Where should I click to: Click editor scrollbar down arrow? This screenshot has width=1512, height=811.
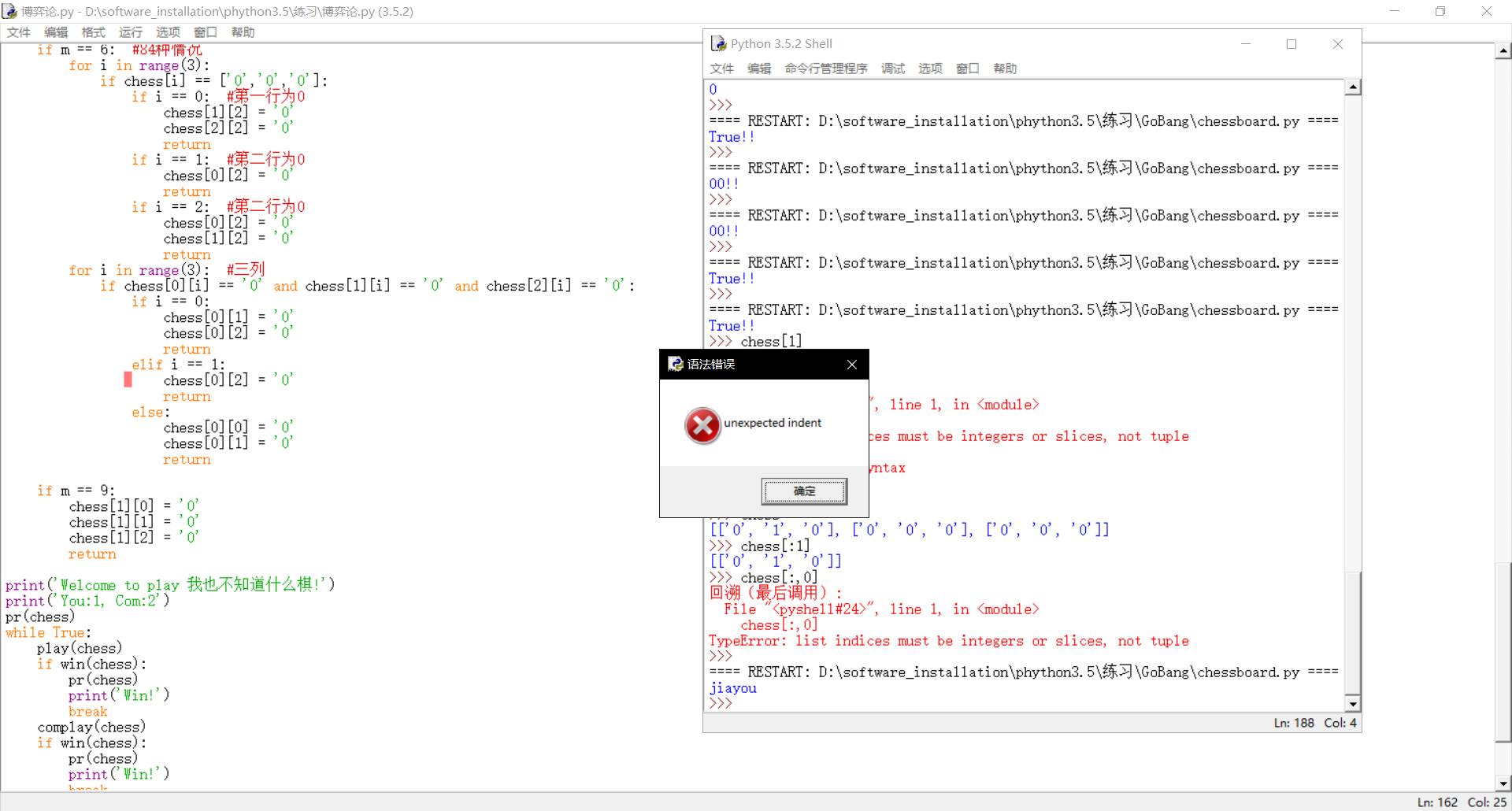point(1503,783)
